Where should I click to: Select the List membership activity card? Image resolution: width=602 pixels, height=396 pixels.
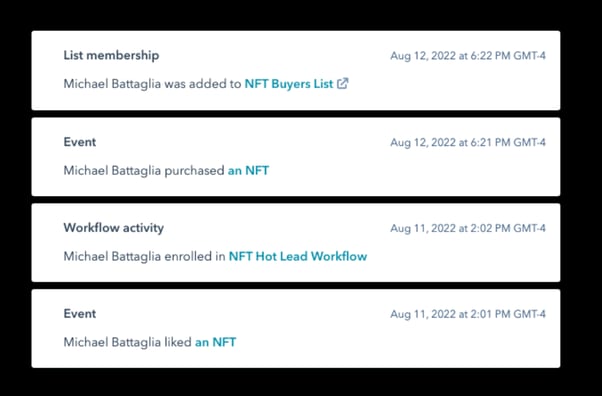point(296,70)
